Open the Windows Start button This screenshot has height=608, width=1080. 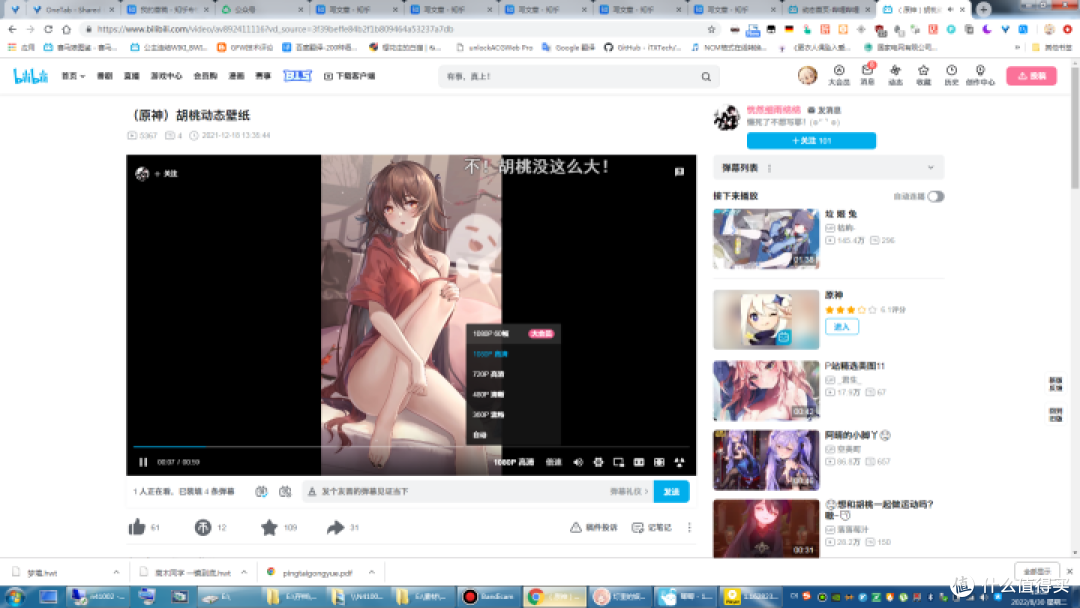[14, 596]
